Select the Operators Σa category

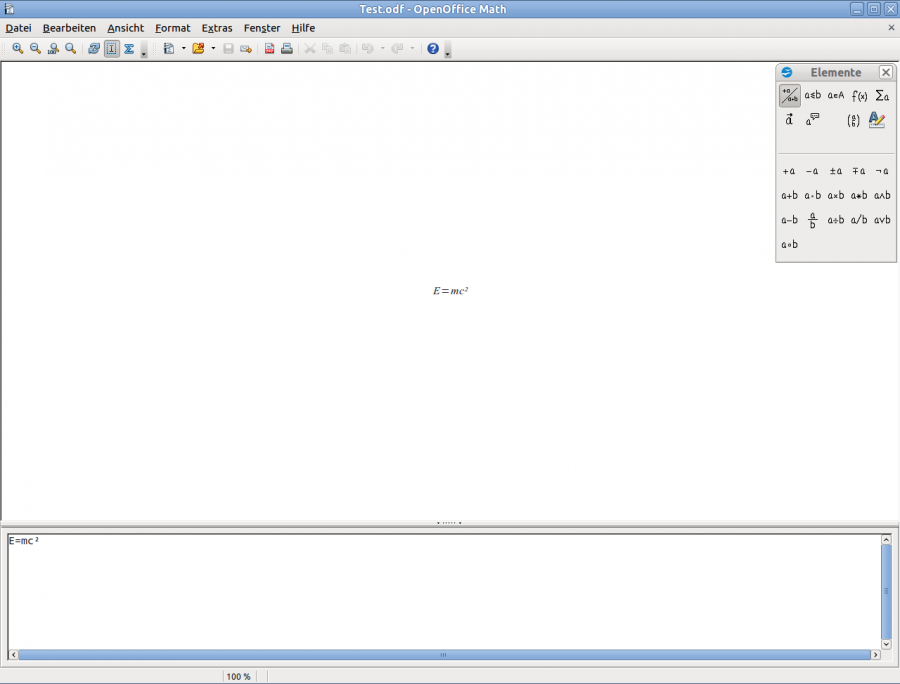coord(882,96)
